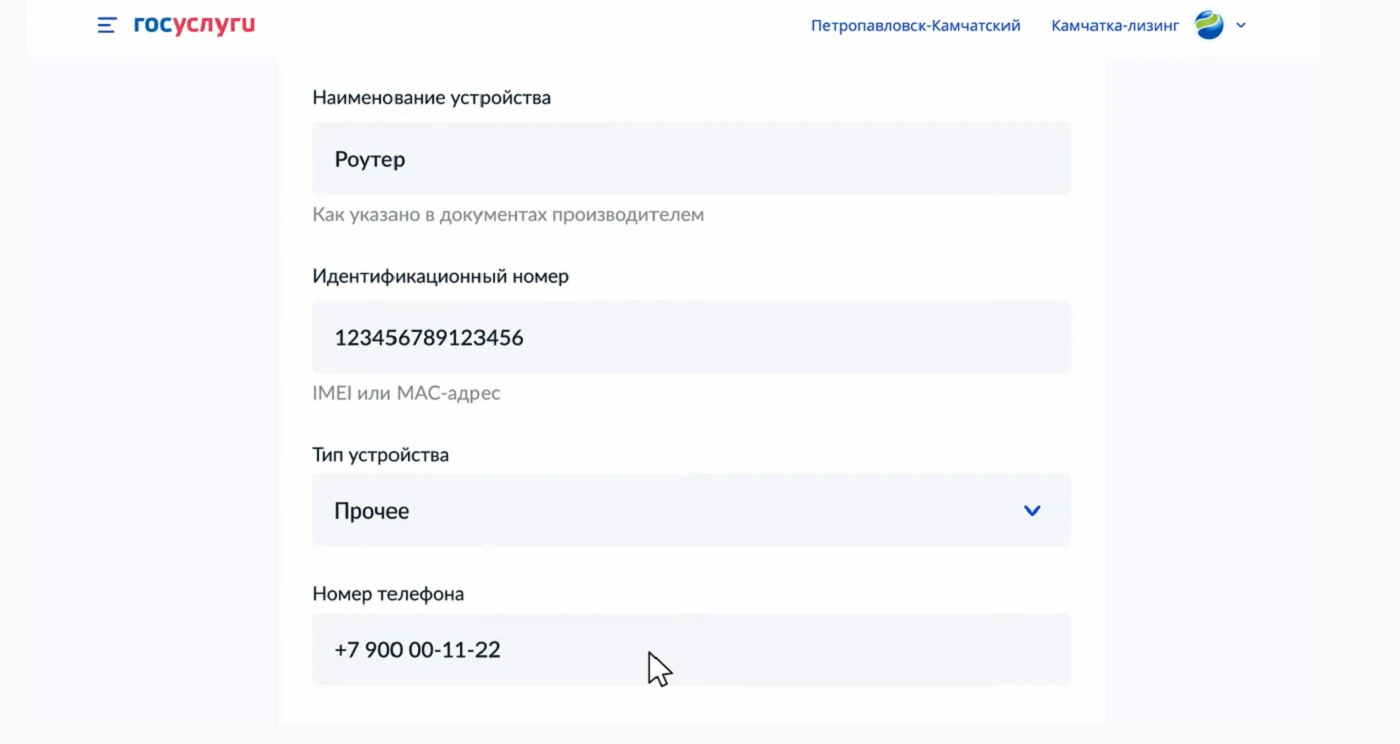Change city Петропавловск-Камчатский

point(915,26)
